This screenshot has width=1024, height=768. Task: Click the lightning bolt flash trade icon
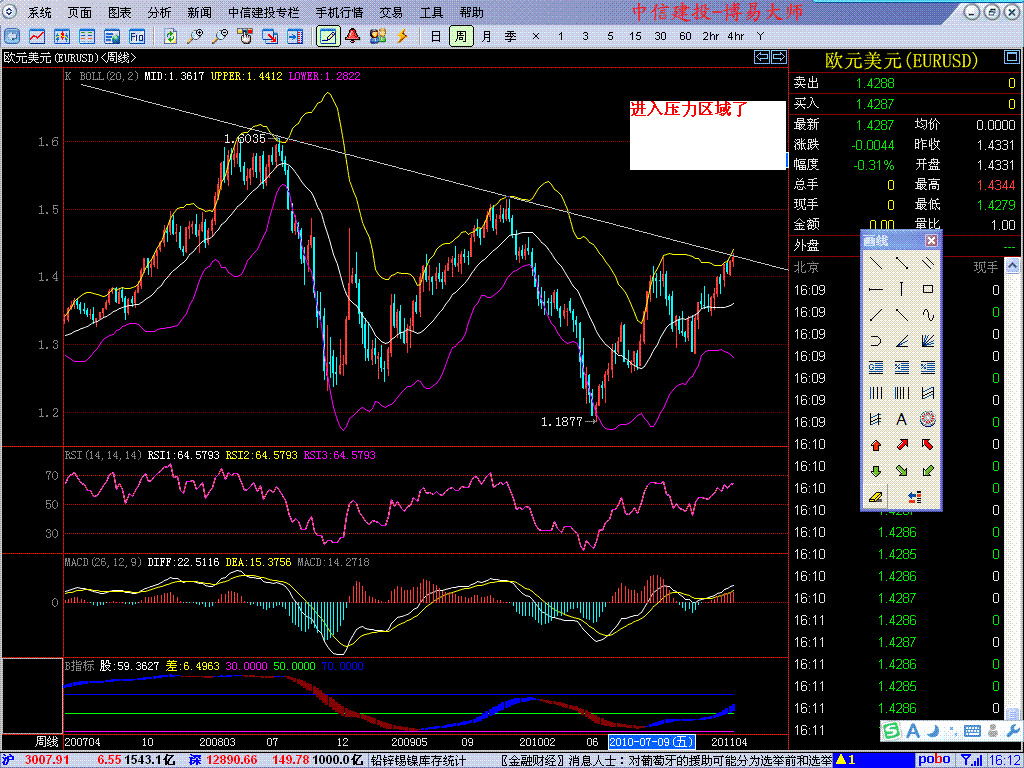(402, 36)
